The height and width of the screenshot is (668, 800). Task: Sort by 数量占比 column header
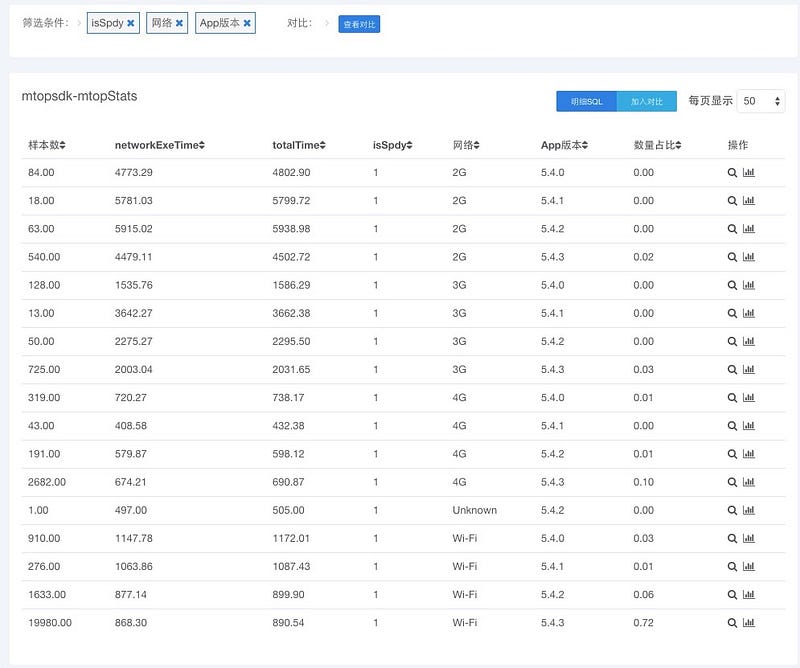(658, 145)
